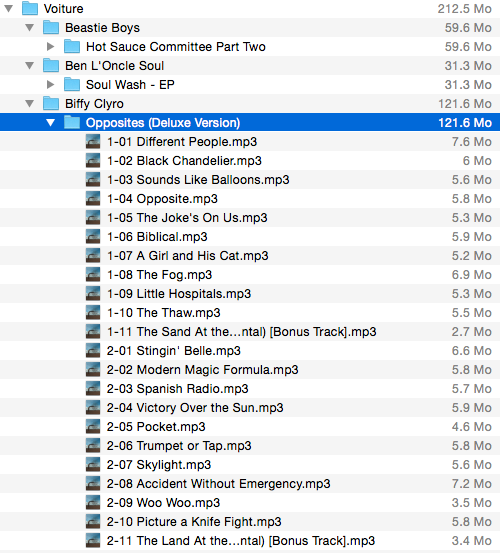The width and height of the screenshot is (500, 553).
Task: Click 1-09 Little Hospitals.mp3 artwork icon
Action: point(93,294)
